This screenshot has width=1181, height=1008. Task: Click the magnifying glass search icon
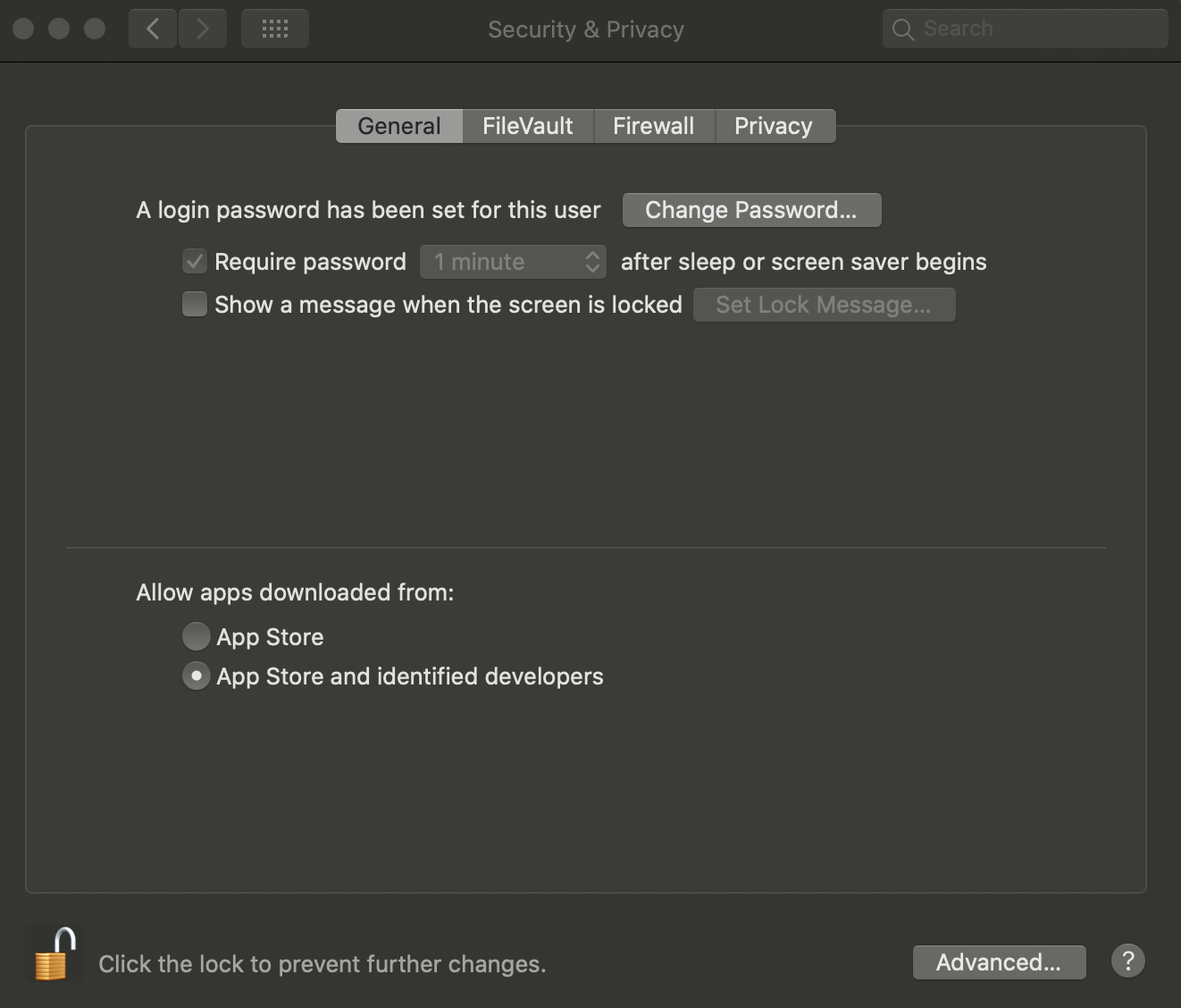coord(903,29)
